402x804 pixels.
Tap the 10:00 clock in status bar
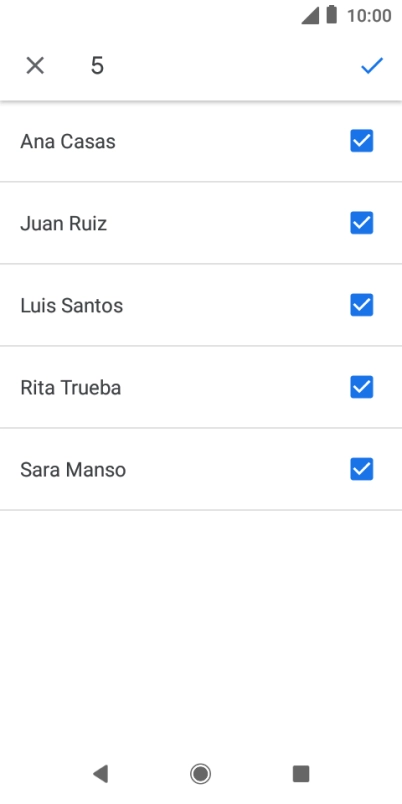coord(369,15)
